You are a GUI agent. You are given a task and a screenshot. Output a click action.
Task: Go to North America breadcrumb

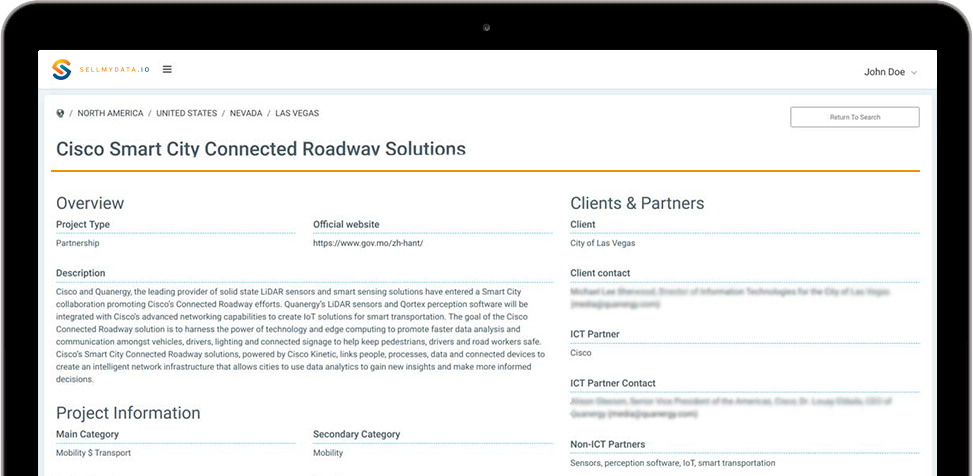click(110, 114)
